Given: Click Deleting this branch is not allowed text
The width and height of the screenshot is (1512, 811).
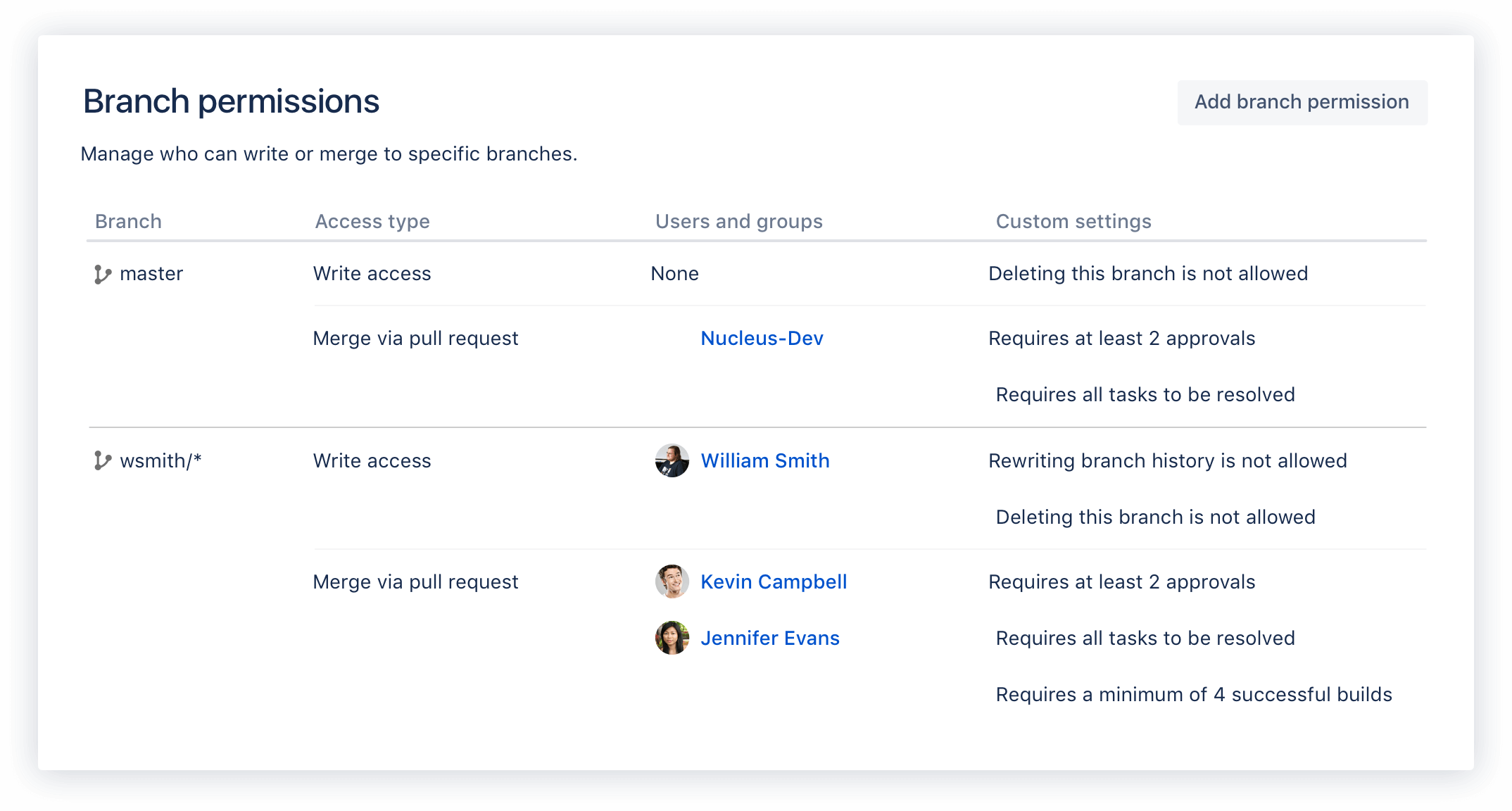Looking at the screenshot, I should pos(1147,274).
